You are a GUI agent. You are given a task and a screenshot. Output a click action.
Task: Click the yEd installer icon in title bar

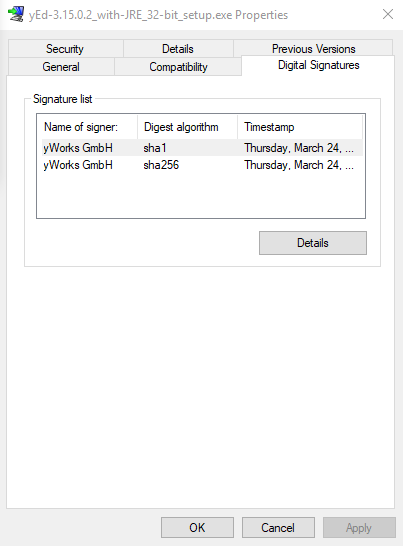coord(16,14)
